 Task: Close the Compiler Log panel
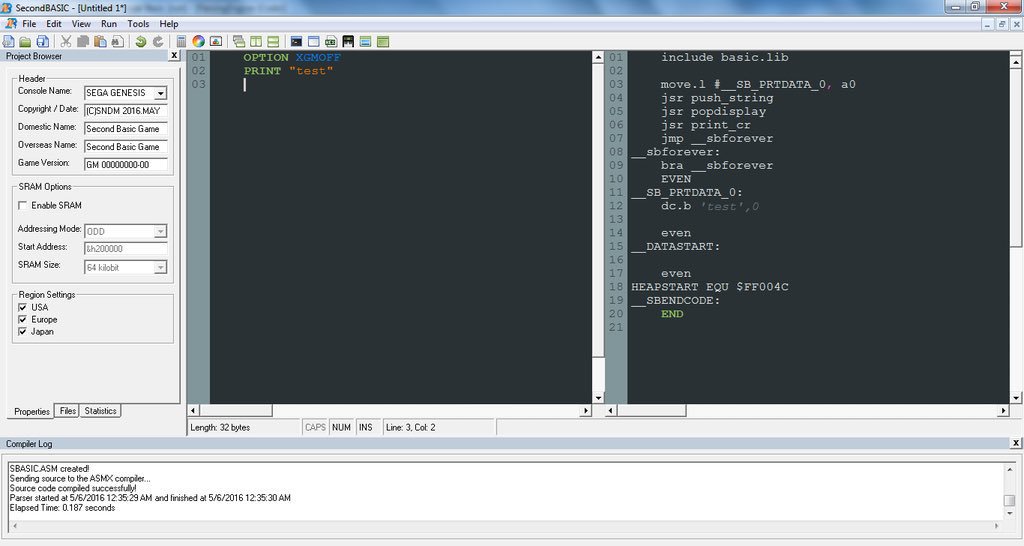1016,443
